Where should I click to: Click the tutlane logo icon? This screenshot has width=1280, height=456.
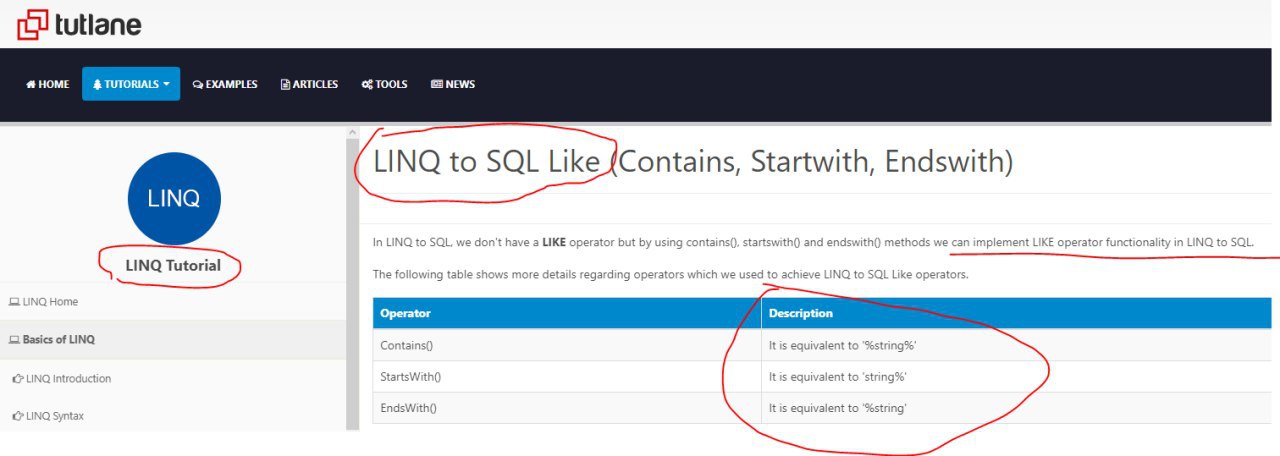(x=32, y=23)
